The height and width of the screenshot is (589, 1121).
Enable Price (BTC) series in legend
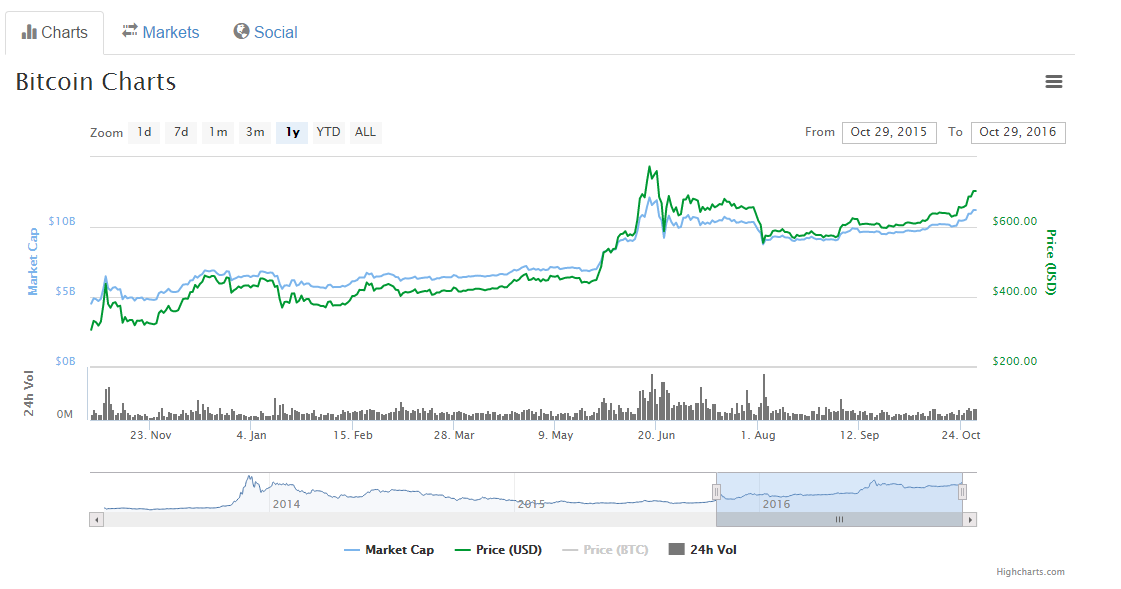pyautogui.click(x=605, y=550)
